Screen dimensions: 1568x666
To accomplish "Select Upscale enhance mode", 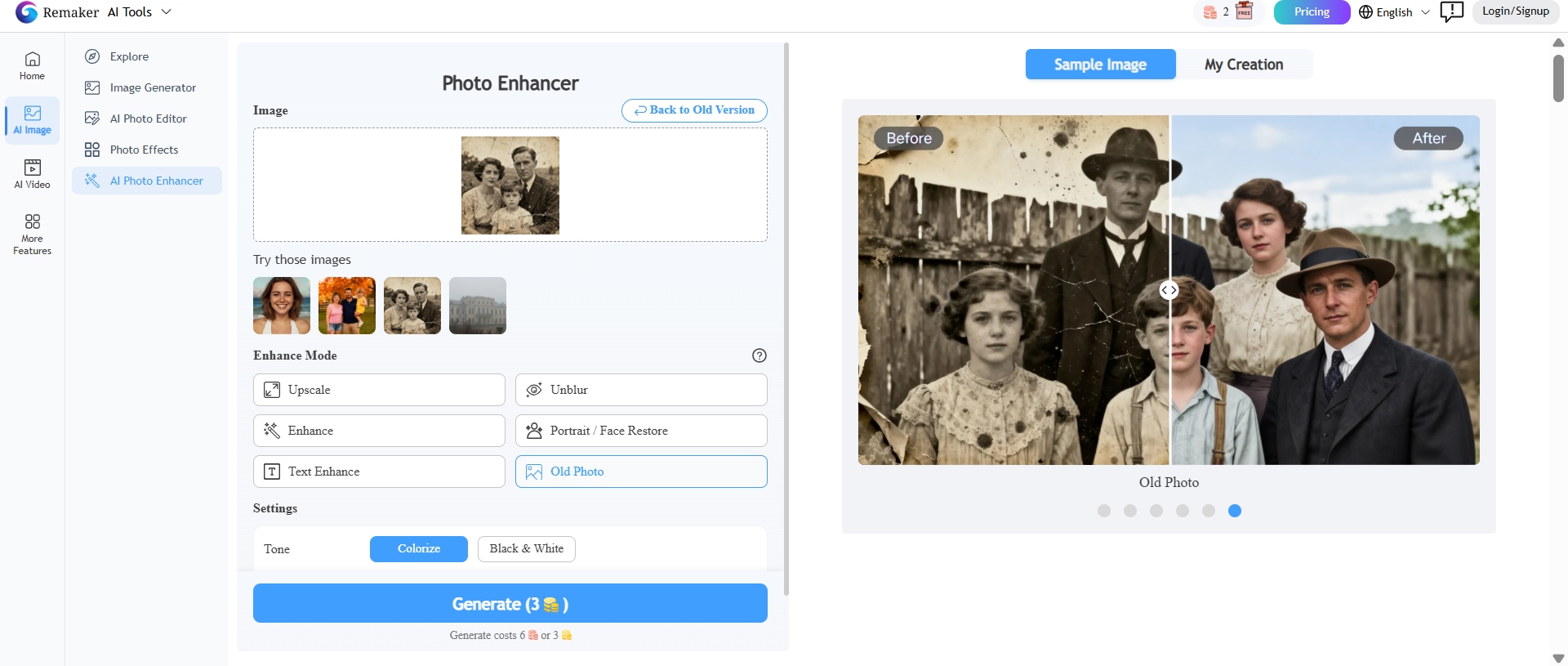I will 379,390.
